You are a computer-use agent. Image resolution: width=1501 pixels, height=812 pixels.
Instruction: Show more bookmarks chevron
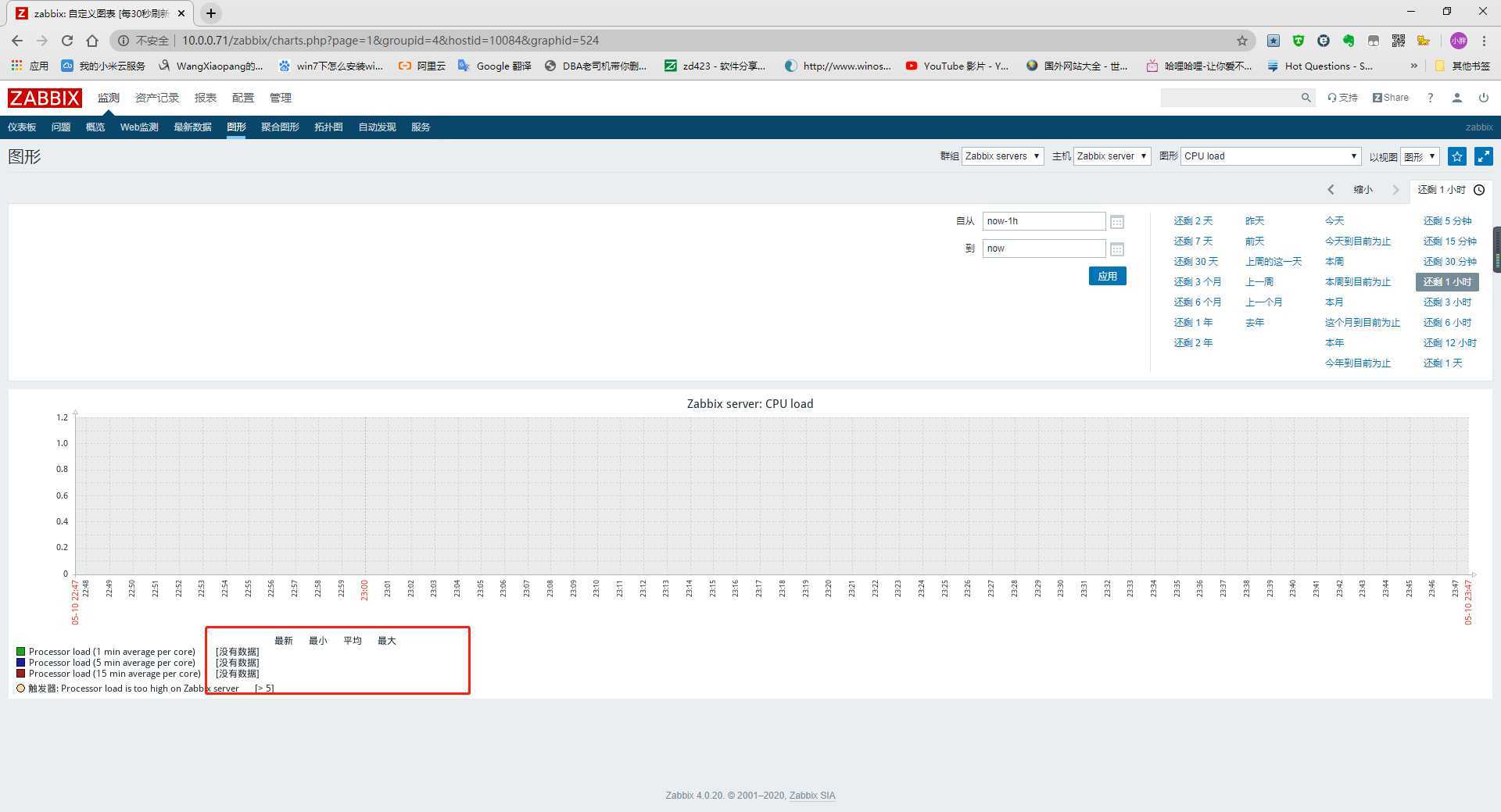1413,66
